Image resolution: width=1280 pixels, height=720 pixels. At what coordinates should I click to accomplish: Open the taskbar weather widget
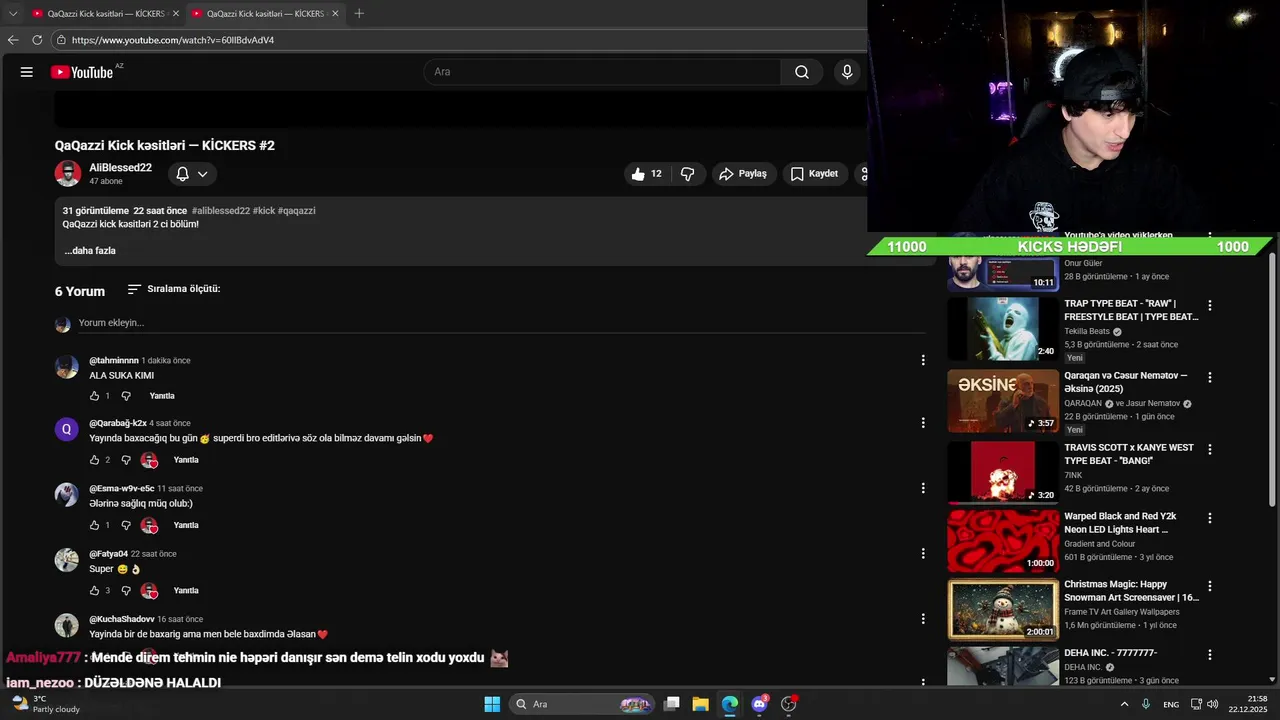coord(47,704)
